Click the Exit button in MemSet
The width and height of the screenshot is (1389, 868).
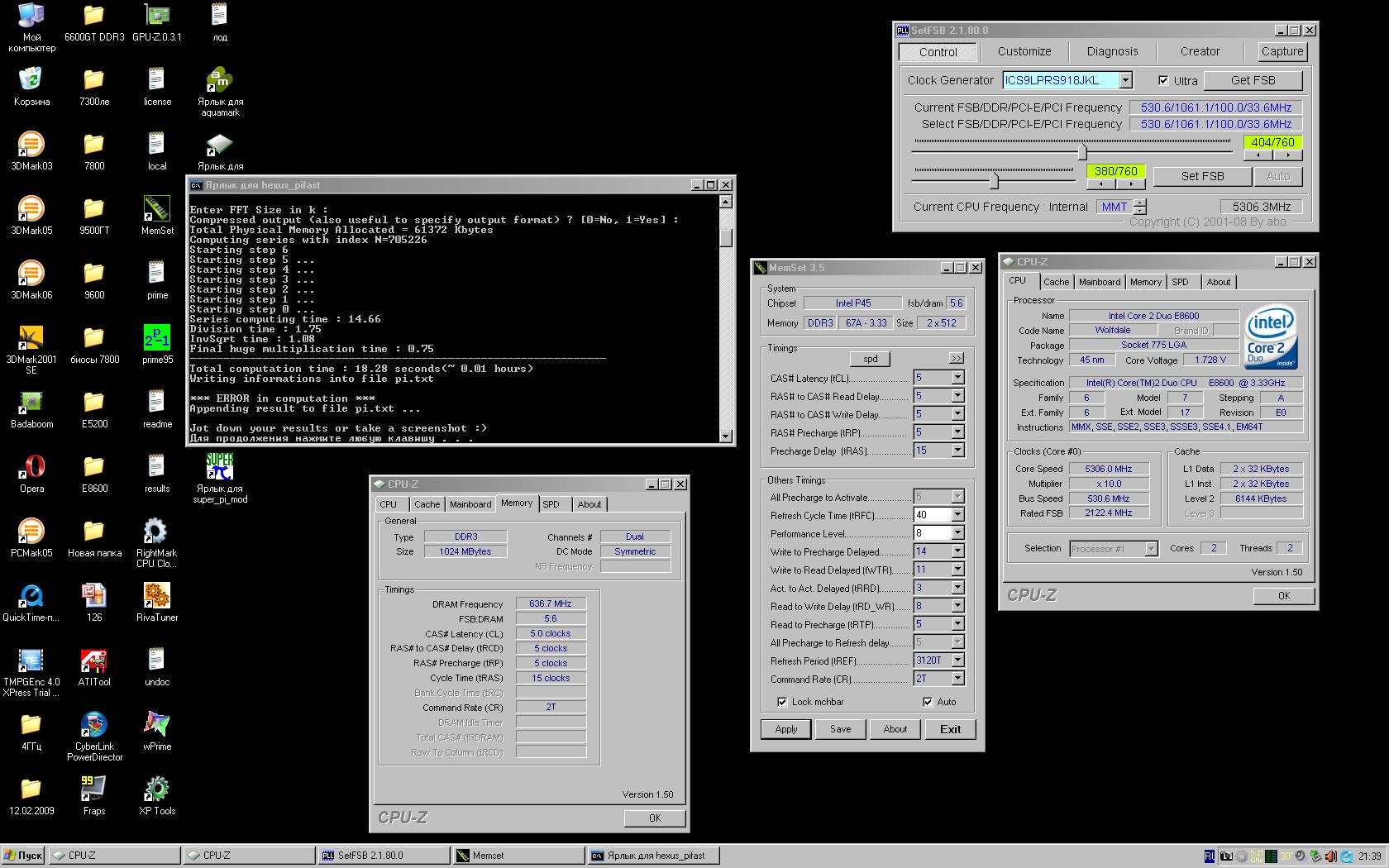pyautogui.click(x=950, y=729)
